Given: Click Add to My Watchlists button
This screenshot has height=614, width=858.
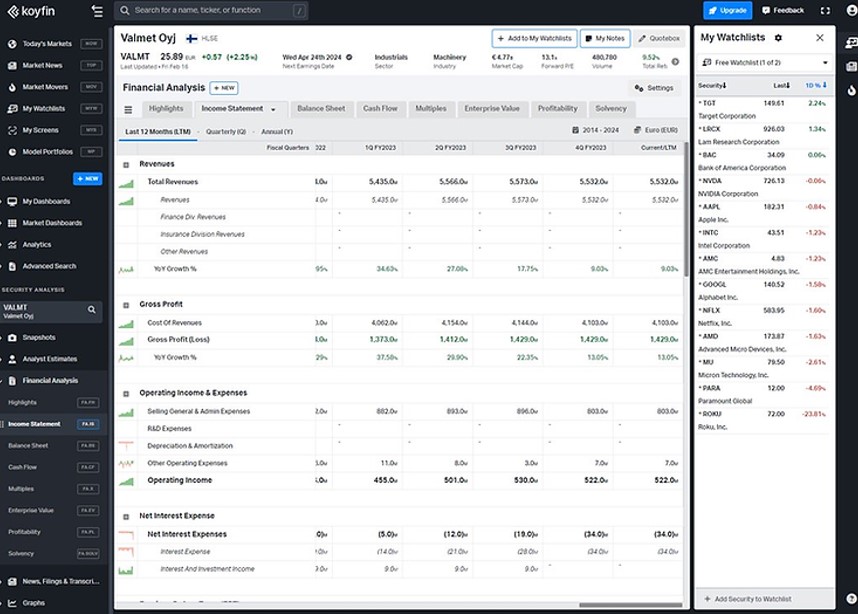Looking at the screenshot, I should click(534, 38).
